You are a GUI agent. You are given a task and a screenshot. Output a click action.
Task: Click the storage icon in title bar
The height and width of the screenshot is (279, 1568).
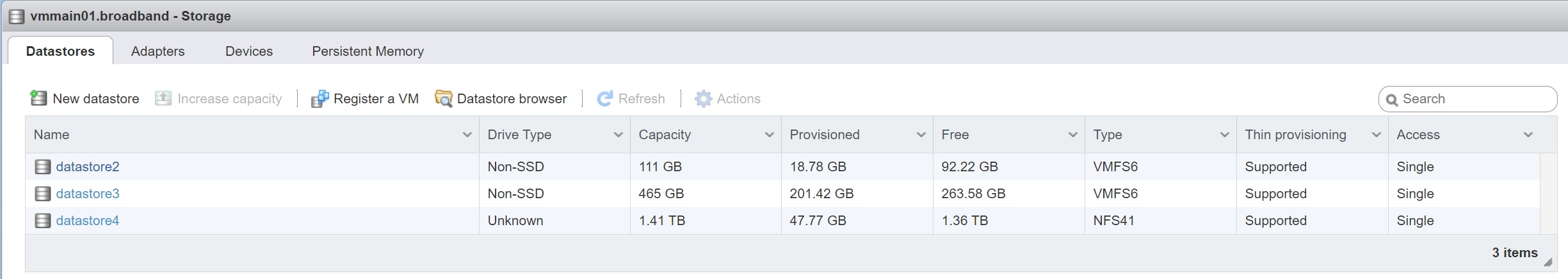tap(17, 16)
